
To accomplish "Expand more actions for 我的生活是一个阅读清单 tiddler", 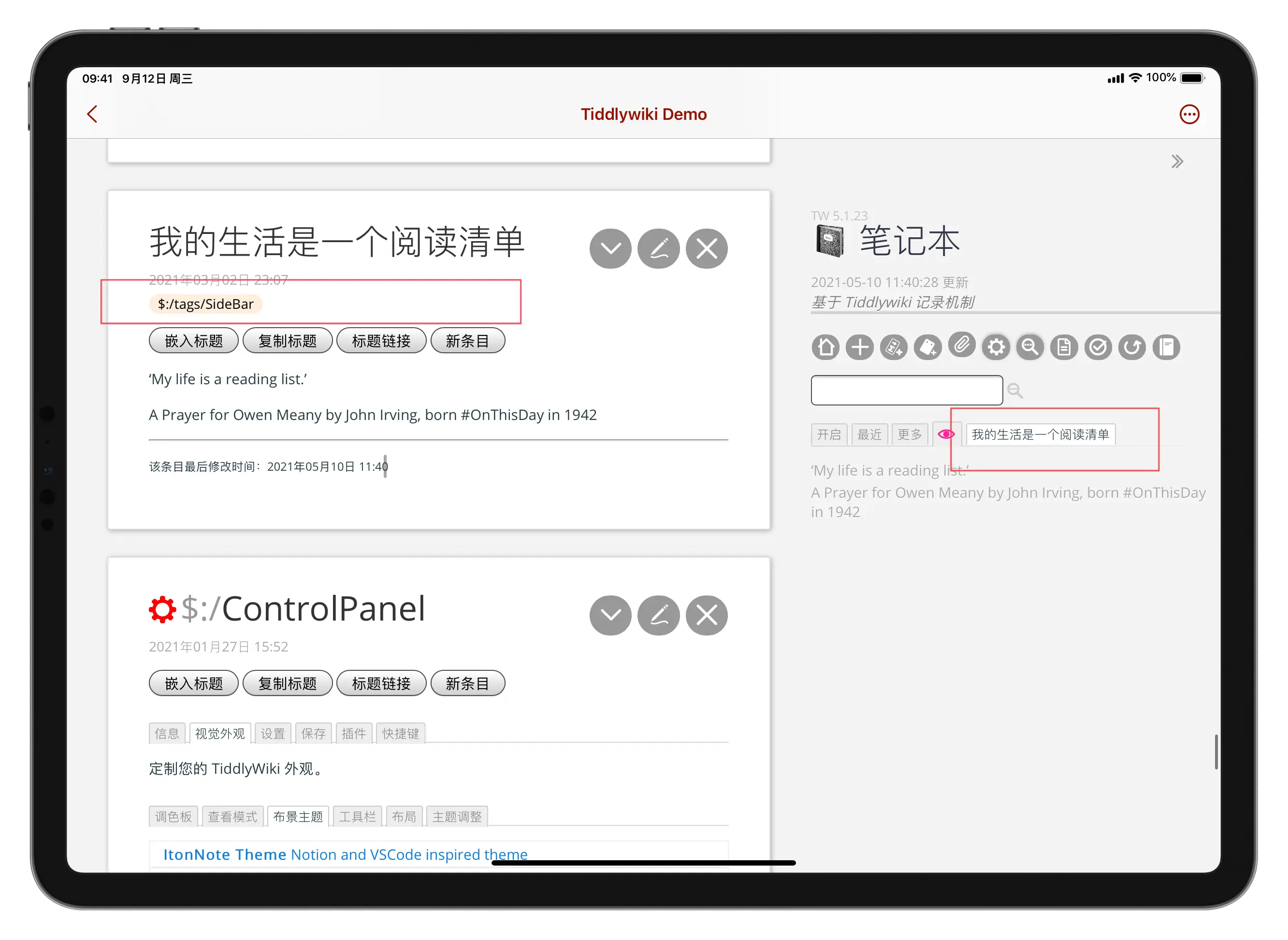I will (x=610, y=249).
